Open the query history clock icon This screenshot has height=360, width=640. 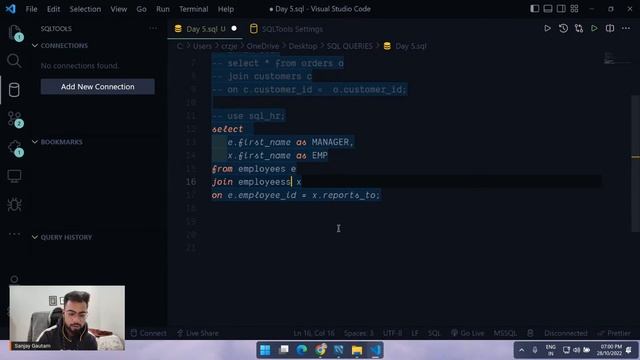pos(563,29)
